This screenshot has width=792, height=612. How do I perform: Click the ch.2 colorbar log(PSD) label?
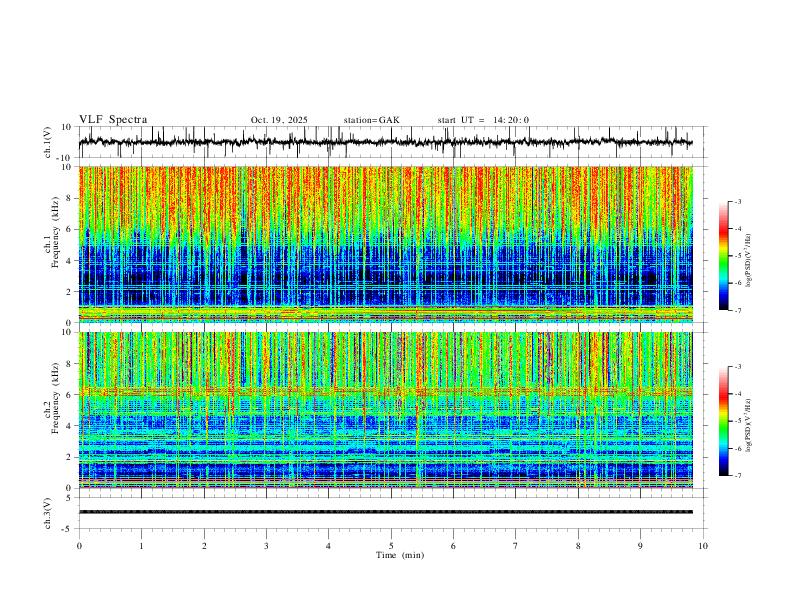(748, 425)
